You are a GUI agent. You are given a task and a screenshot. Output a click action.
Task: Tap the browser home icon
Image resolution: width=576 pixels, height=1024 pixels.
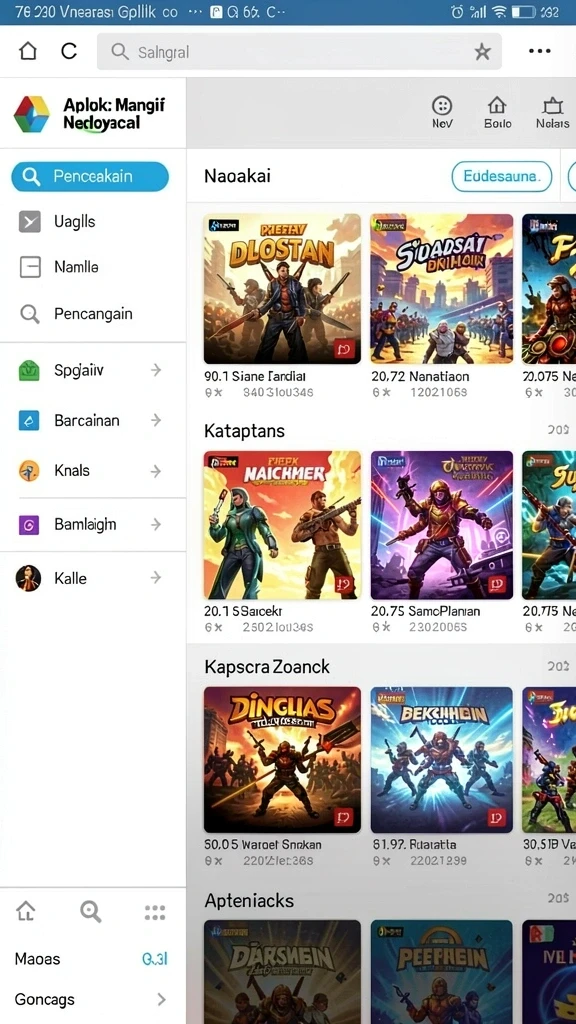(28, 51)
